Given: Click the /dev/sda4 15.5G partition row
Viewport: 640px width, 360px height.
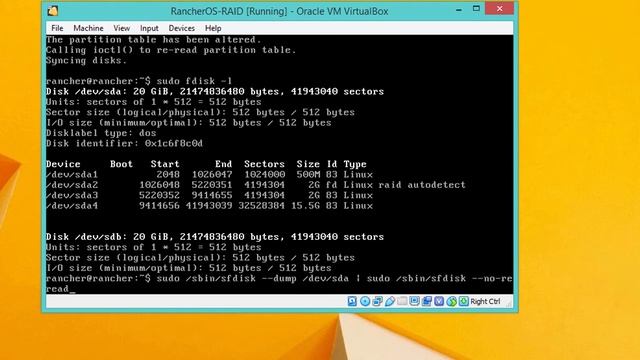Looking at the screenshot, I should pyautogui.click(x=209, y=206).
